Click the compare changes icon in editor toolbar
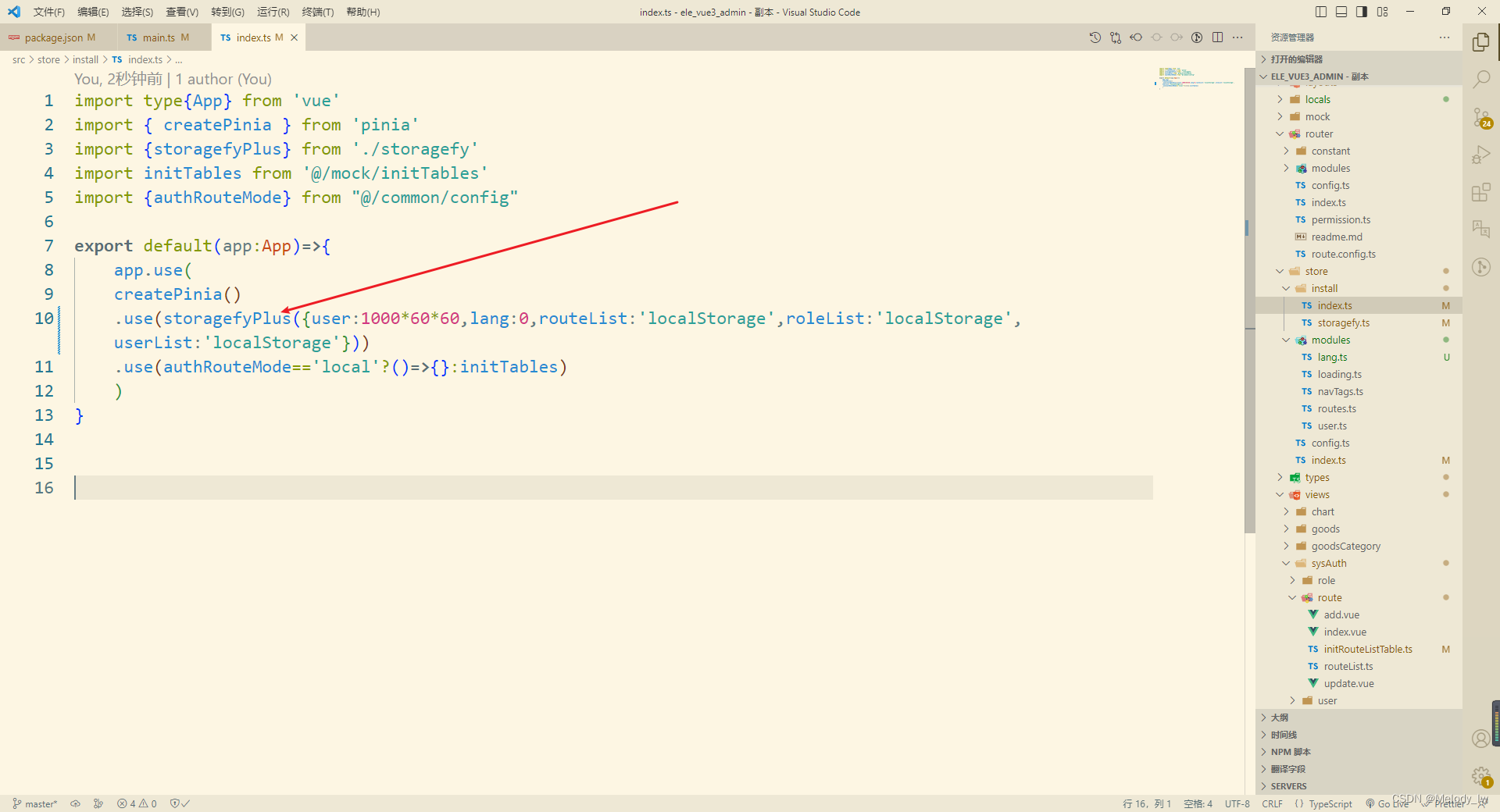Viewport: 1500px width, 812px height. tap(1116, 37)
